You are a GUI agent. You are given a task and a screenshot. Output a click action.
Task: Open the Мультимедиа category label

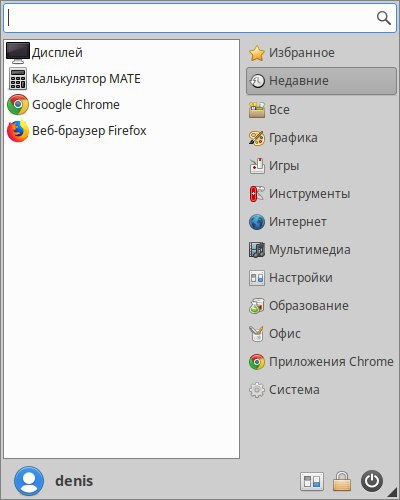(x=310, y=250)
